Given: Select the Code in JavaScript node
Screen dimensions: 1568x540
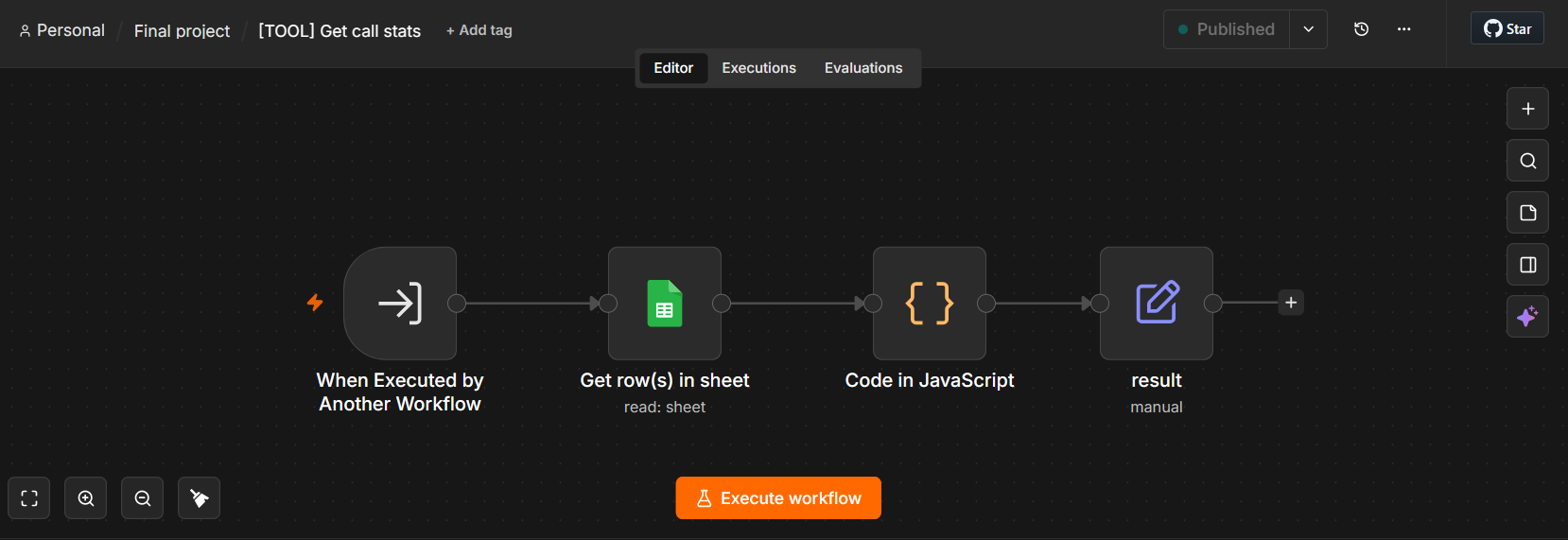Looking at the screenshot, I should [x=930, y=304].
